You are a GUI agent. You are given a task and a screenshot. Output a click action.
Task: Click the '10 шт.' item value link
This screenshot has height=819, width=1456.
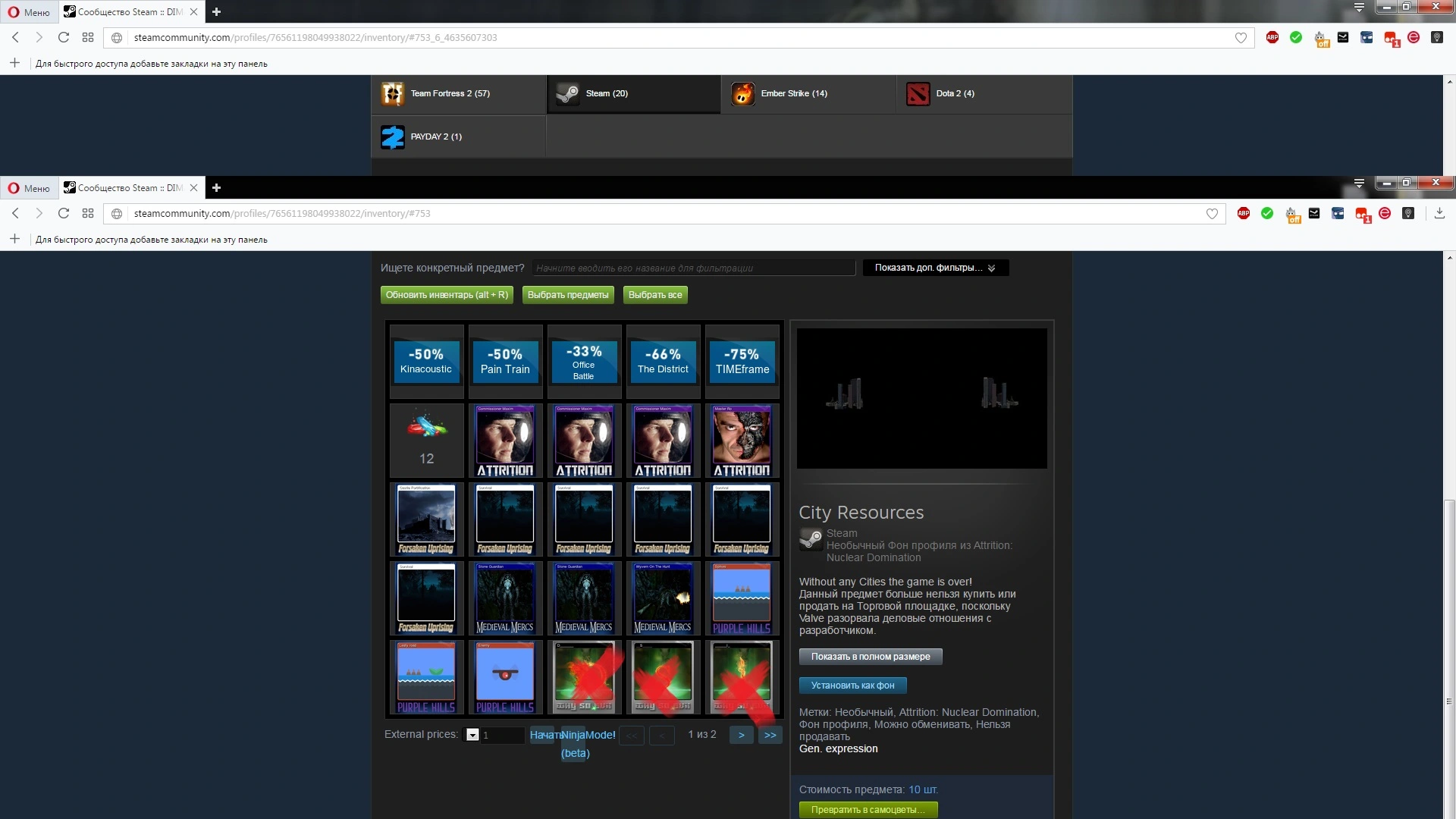923,789
